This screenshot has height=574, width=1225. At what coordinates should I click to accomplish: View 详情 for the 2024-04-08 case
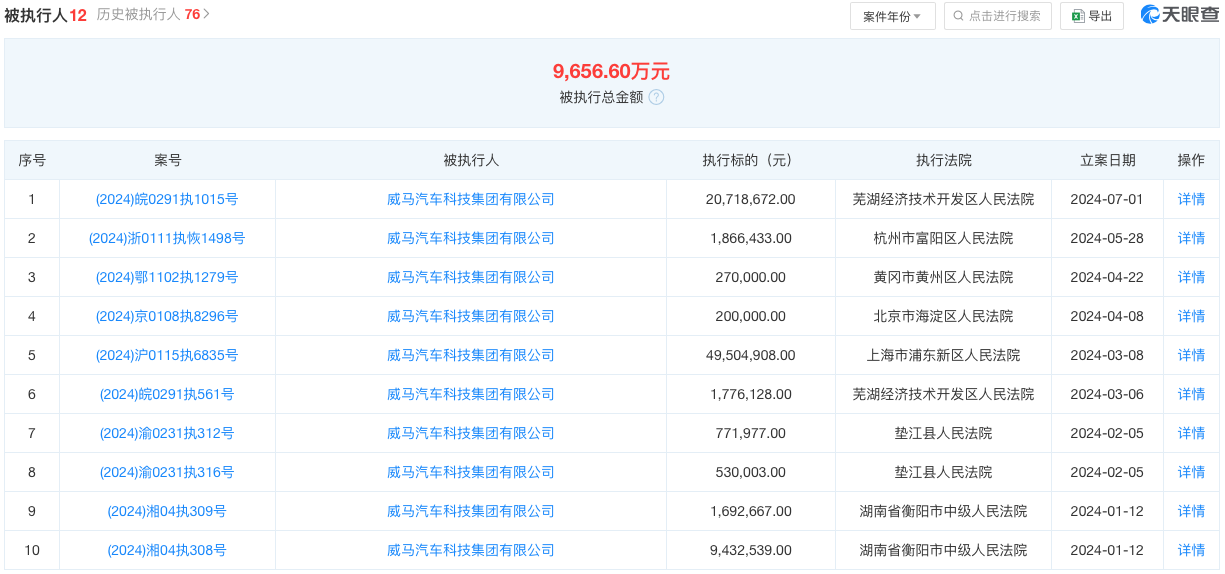1191,316
